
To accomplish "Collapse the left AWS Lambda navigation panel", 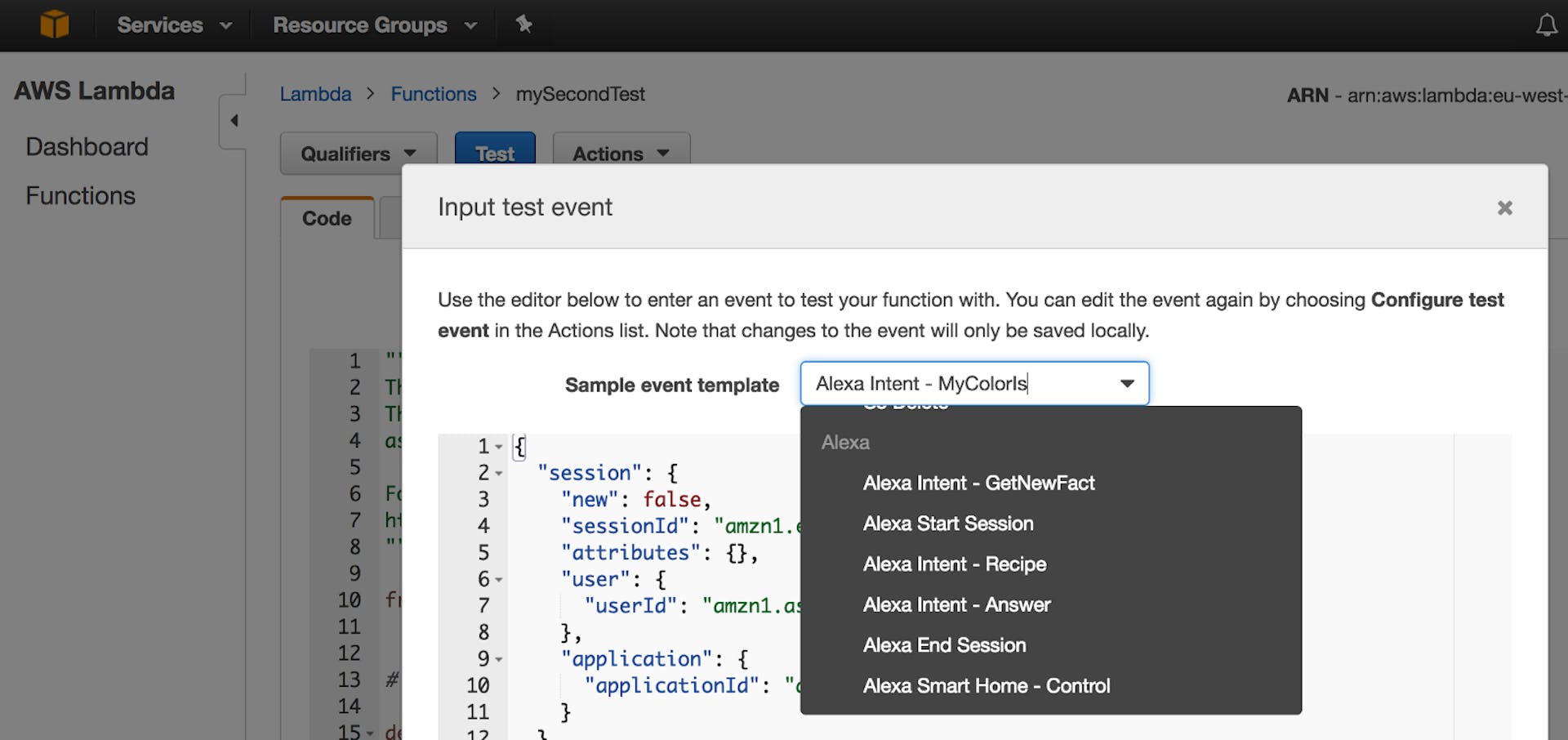I will coord(234,119).
